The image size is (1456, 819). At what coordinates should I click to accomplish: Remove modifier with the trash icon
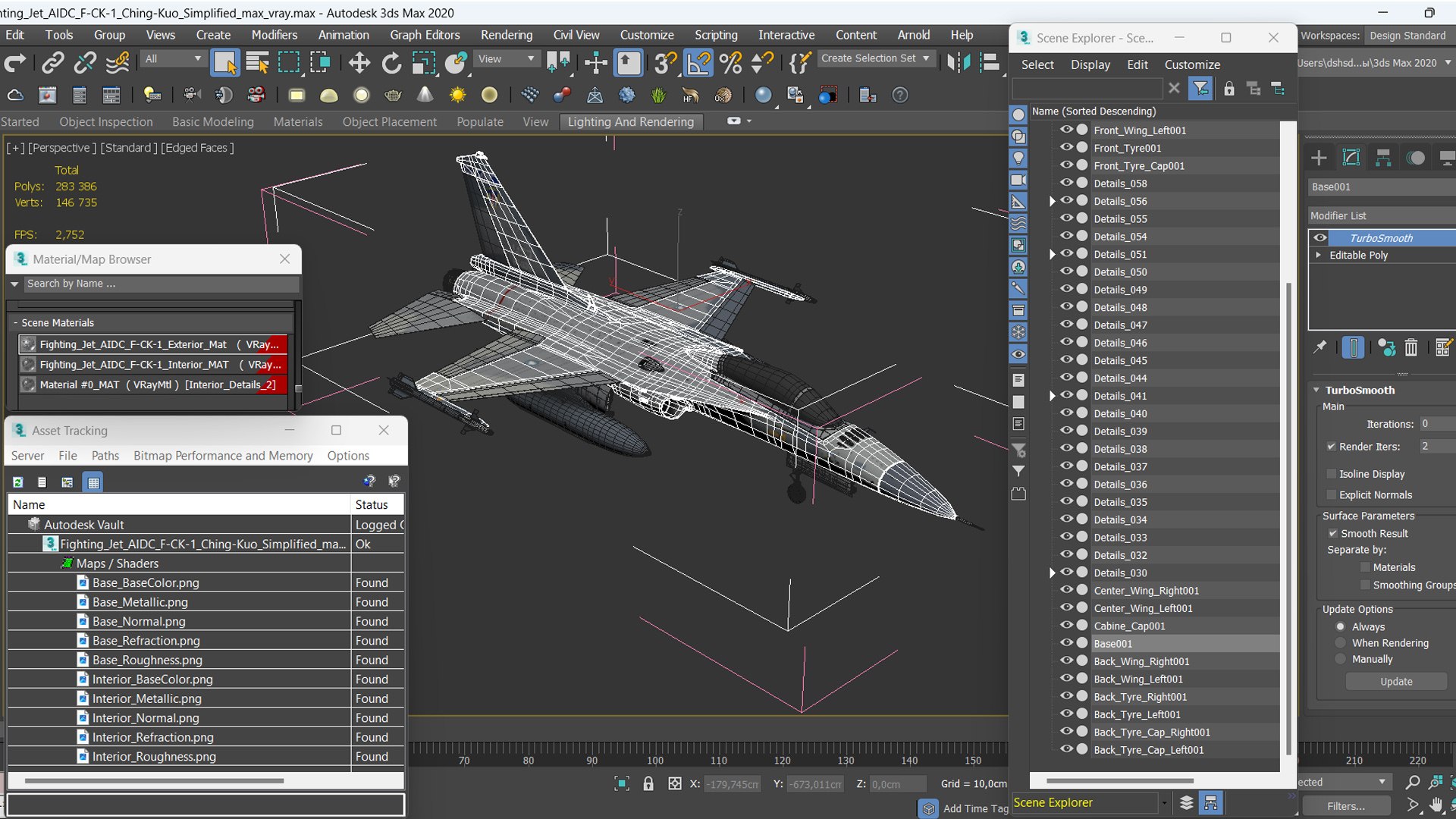pos(1410,347)
